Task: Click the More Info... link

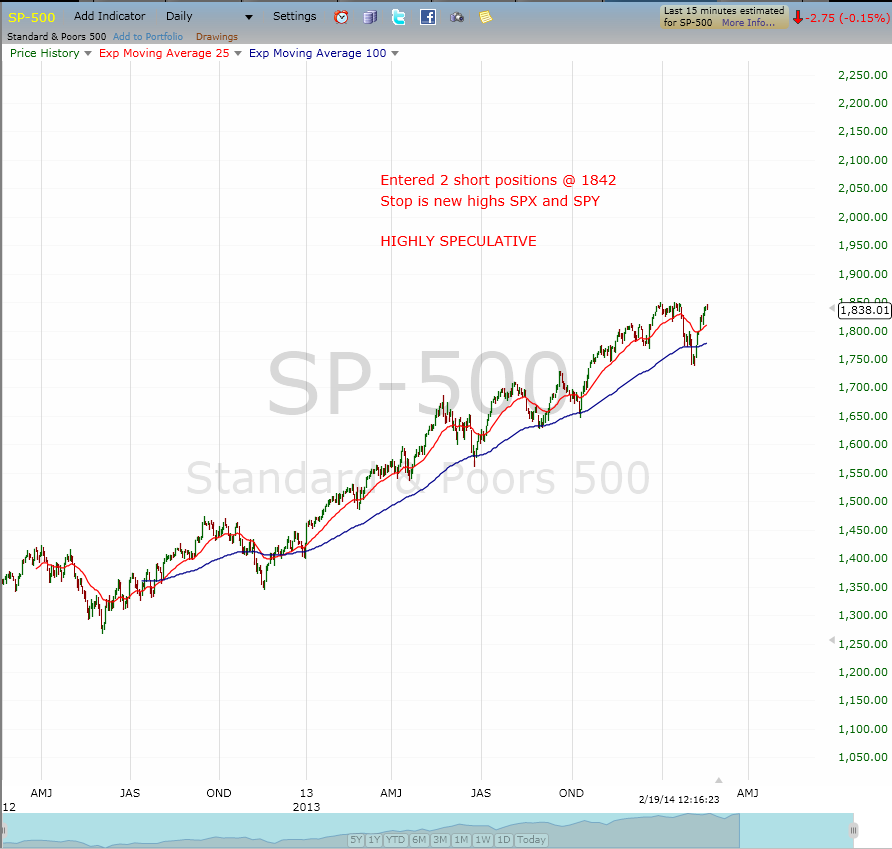Action: [x=748, y=23]
